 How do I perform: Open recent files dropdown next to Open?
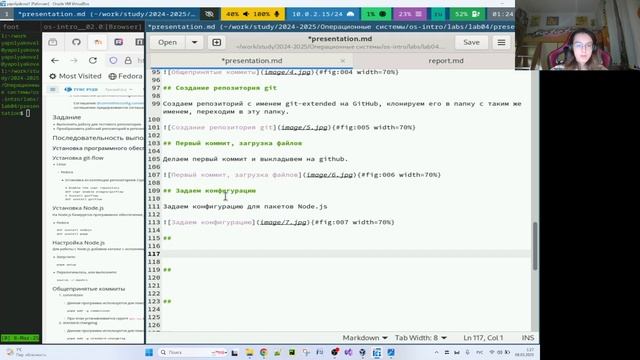(194, 42)
